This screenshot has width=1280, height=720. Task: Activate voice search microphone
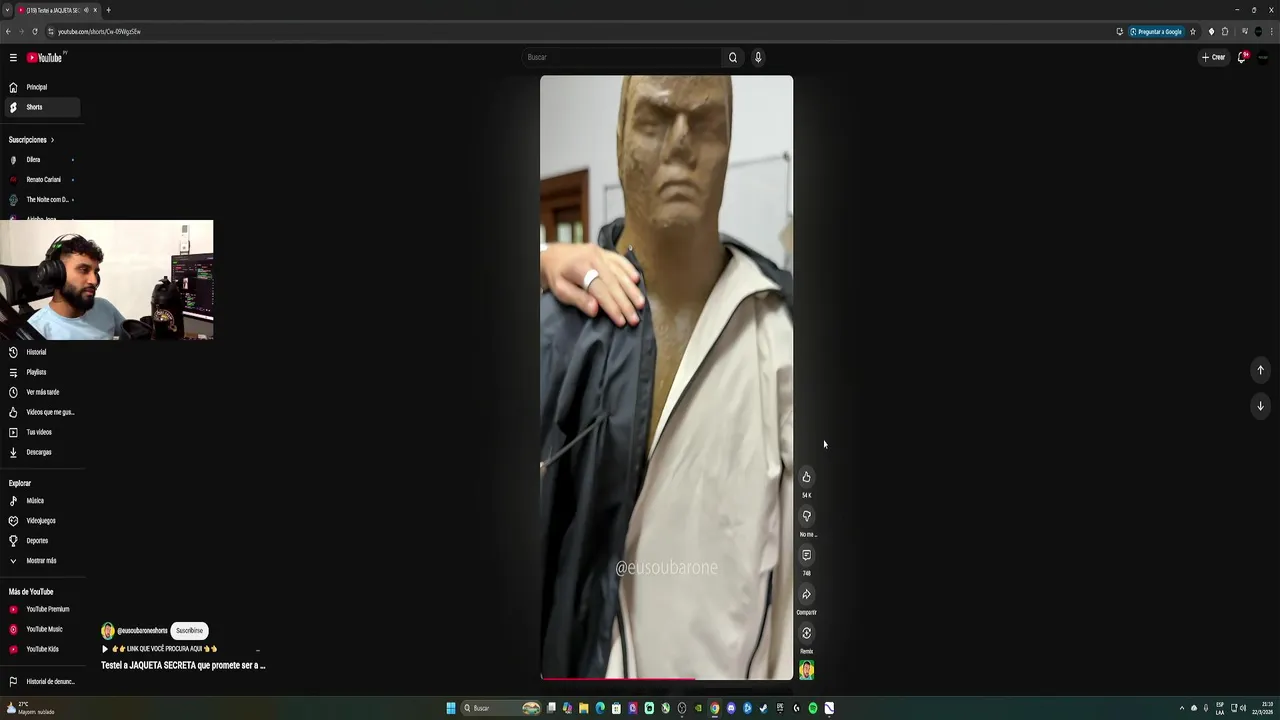pos(758,57)
